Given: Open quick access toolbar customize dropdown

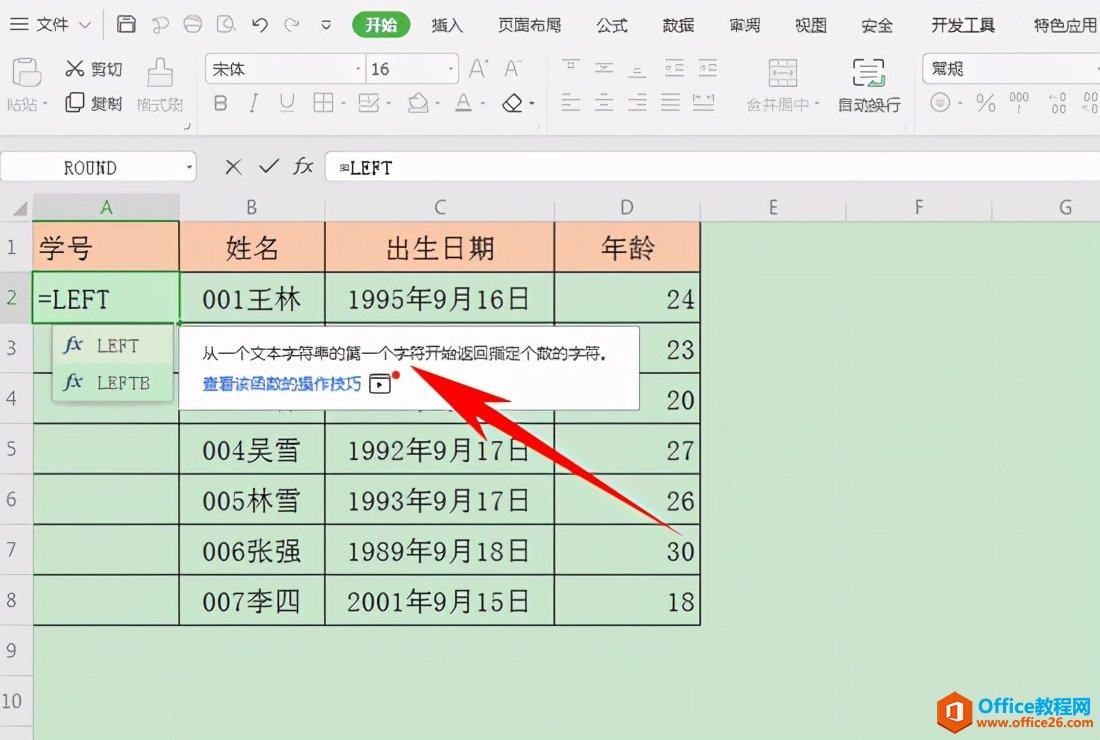Looking at the screenshot, I should pyautogui.click(x=326, y=25).
